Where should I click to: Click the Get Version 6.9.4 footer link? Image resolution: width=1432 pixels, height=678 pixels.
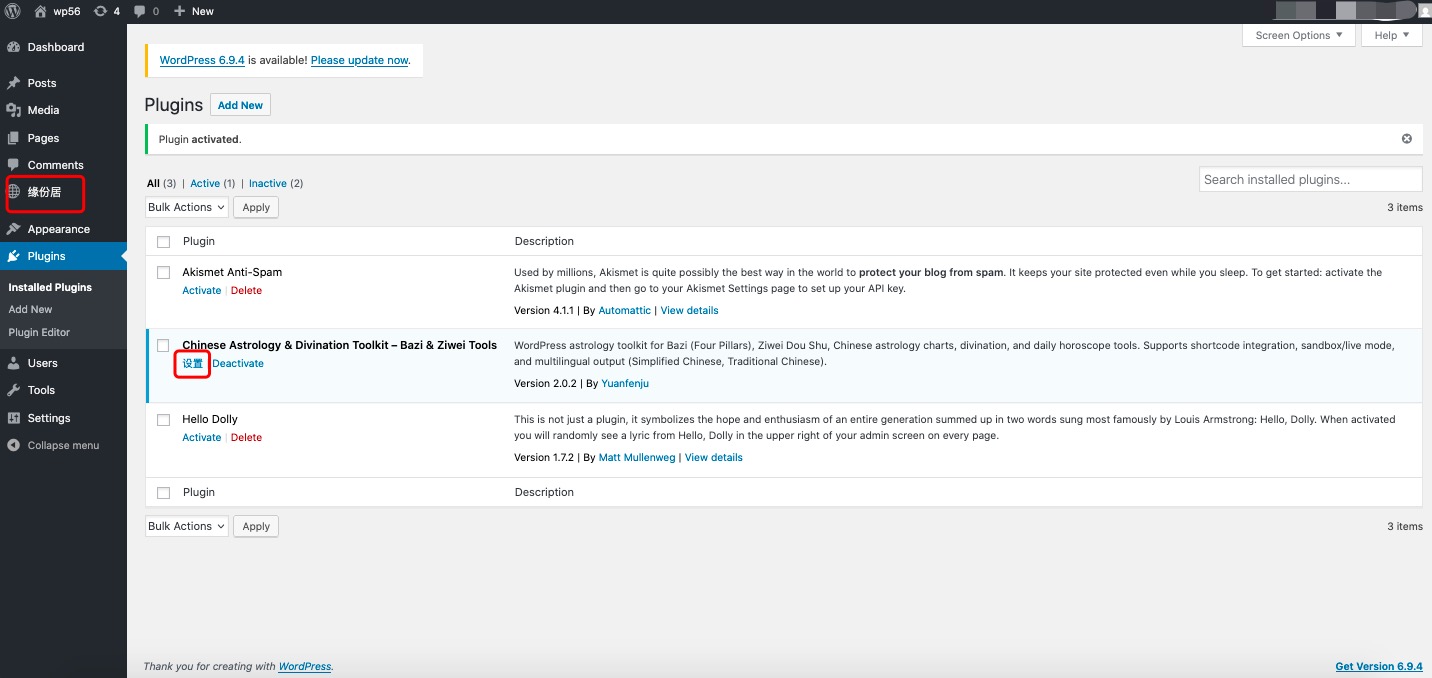1379,666
